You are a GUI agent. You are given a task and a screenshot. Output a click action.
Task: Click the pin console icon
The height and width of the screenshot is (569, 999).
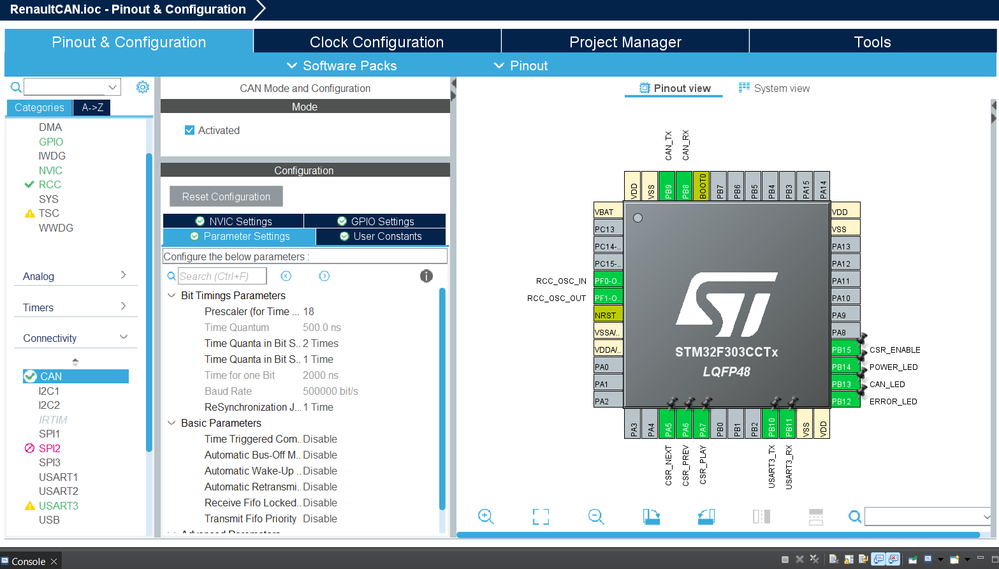click(913, 559)
